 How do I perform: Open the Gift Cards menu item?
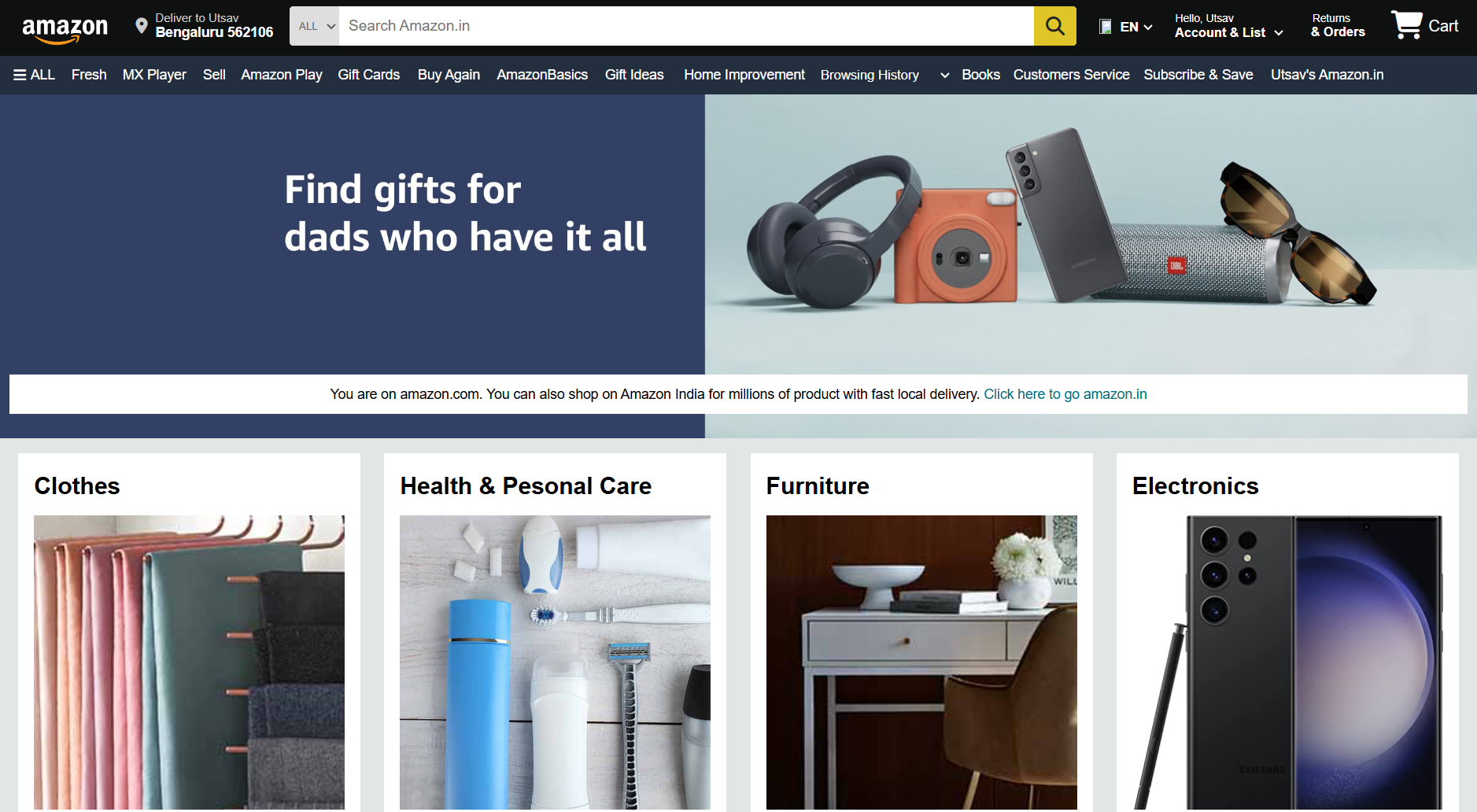369,75
